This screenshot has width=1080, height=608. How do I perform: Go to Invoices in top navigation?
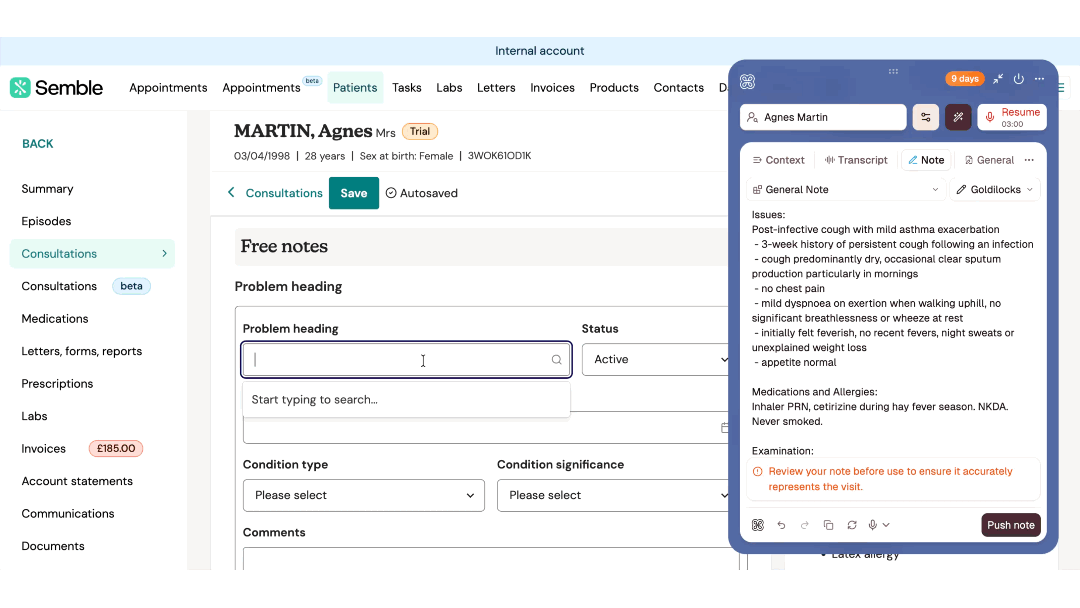(552, 87)
